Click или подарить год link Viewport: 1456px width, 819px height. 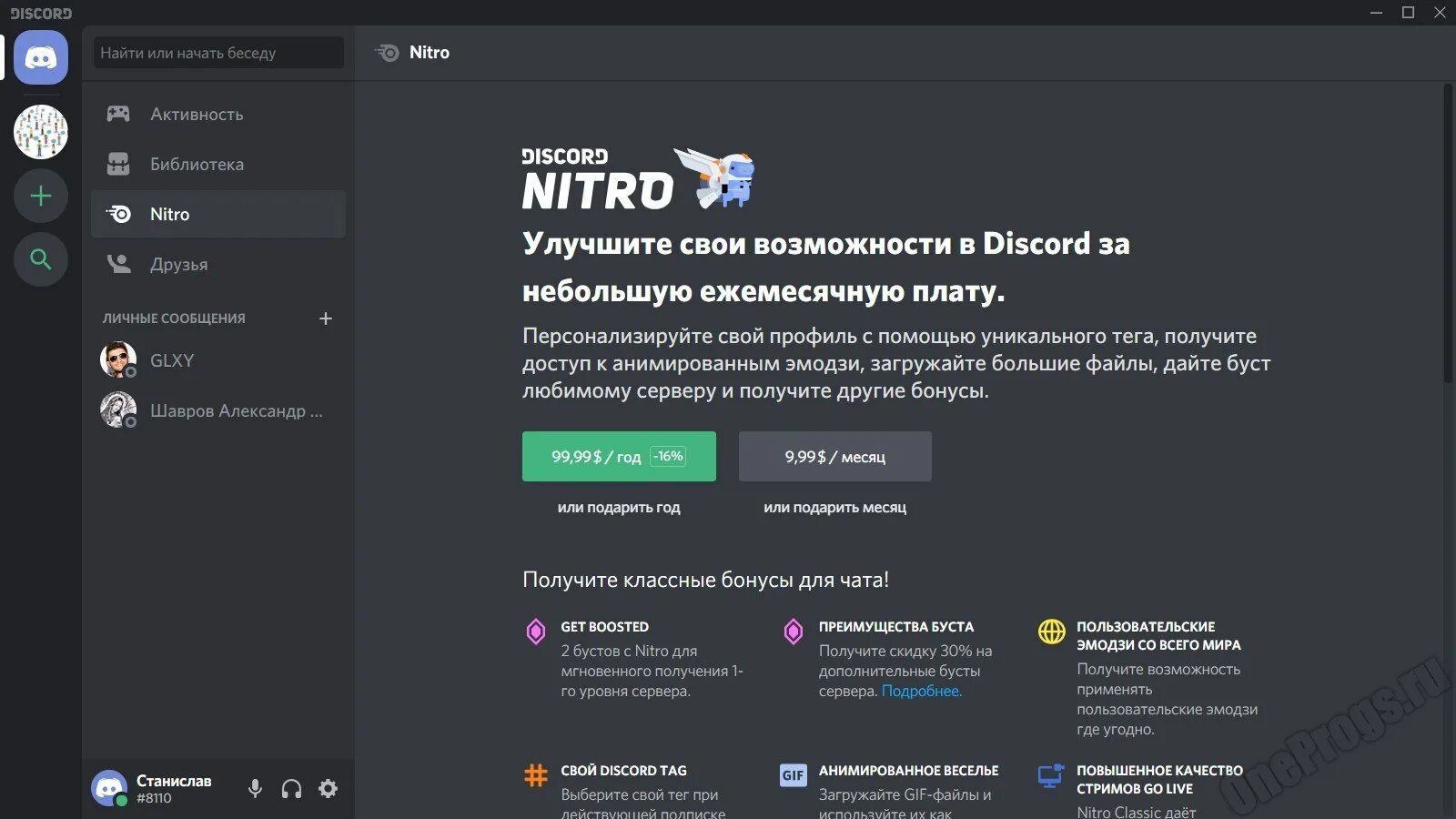(x=619, y=508)
